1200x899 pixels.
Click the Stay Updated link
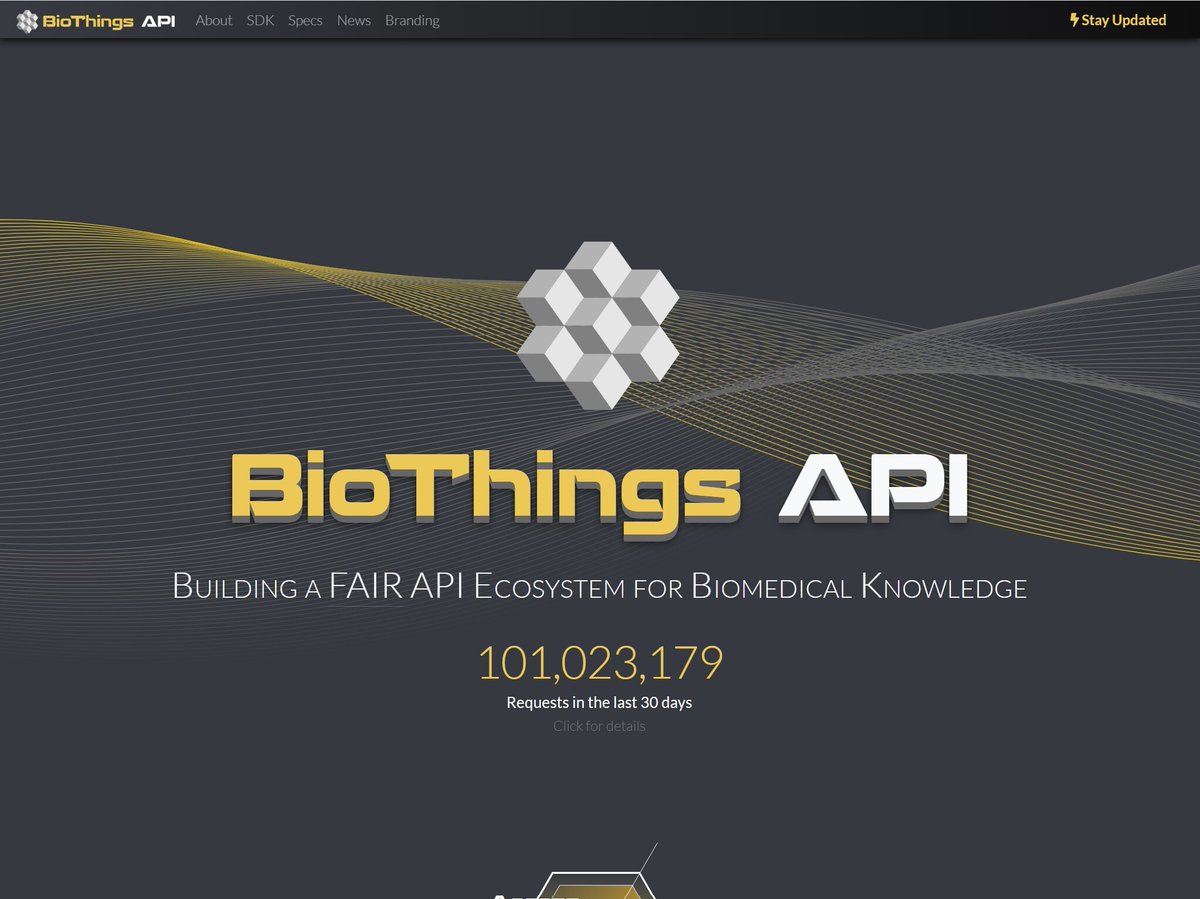1118,20
